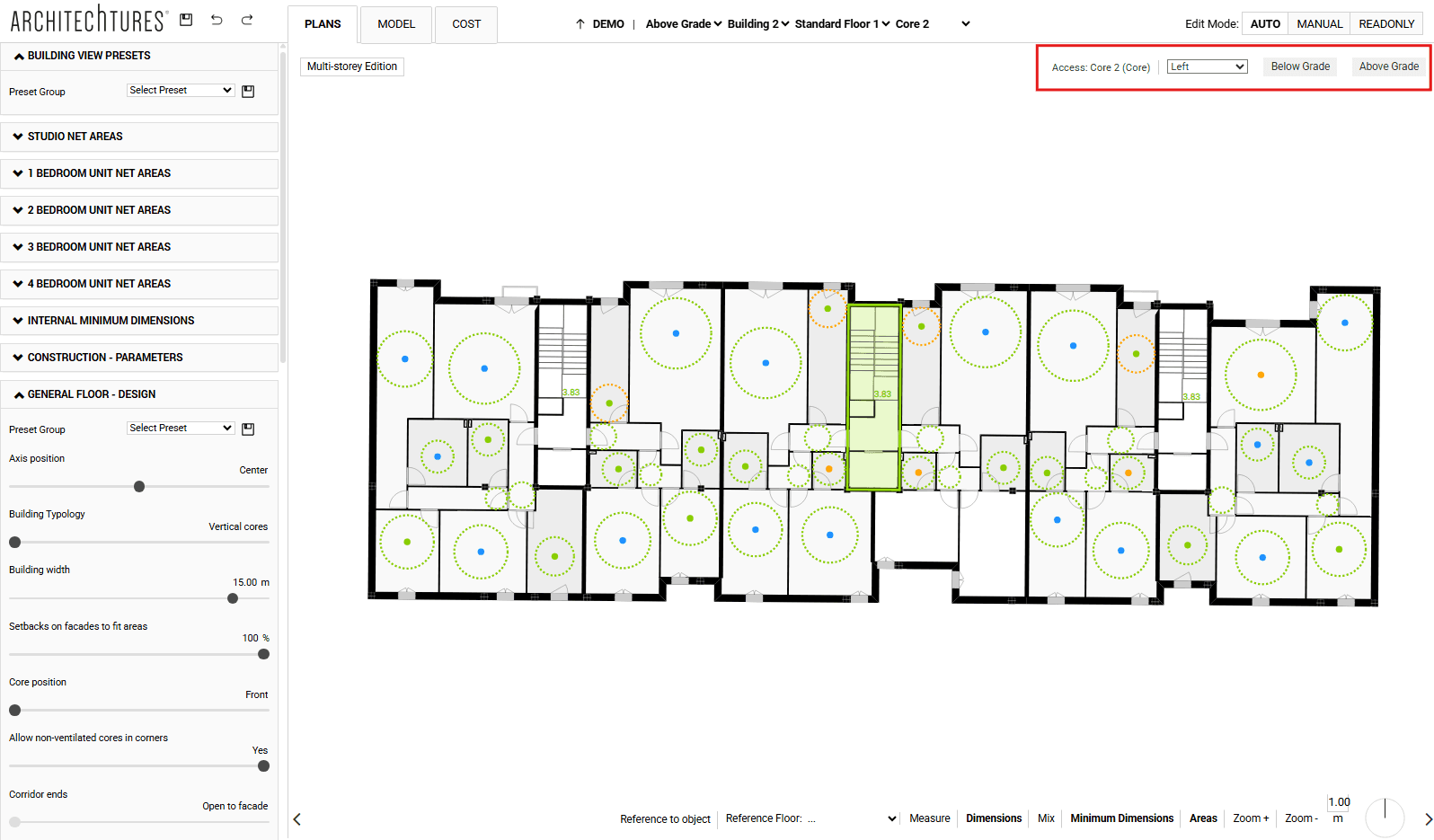Toggle the Minimum Dimensions display
This screenshot has height=840, width=1434.
pos(1121,818)
